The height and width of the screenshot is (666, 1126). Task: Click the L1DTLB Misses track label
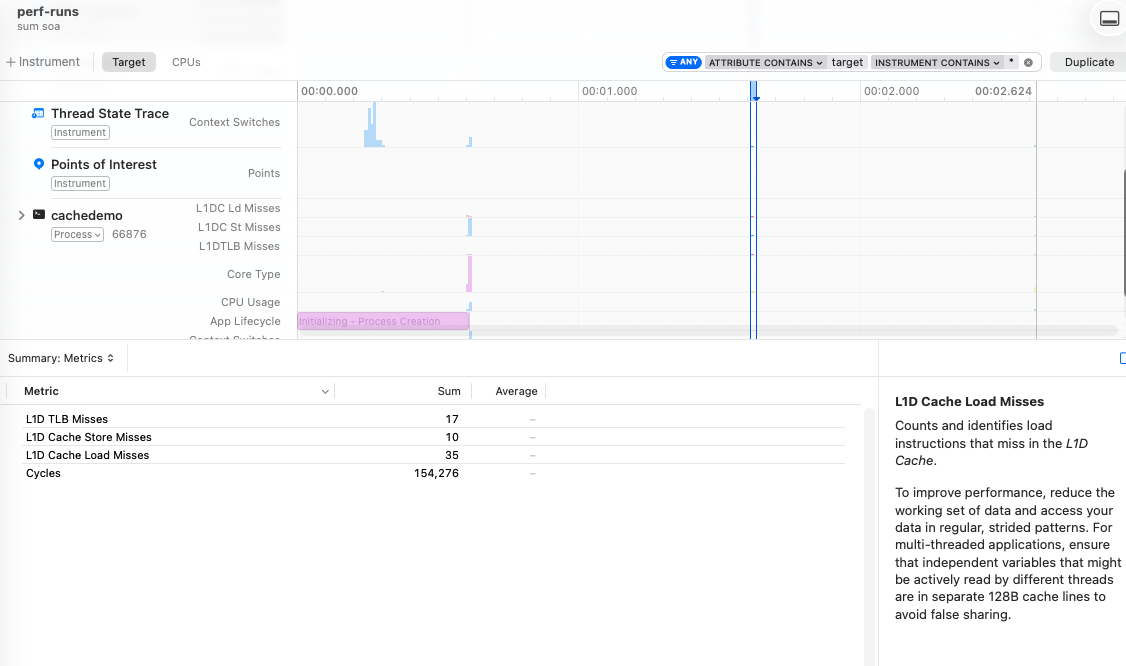(x=239, y=246)
